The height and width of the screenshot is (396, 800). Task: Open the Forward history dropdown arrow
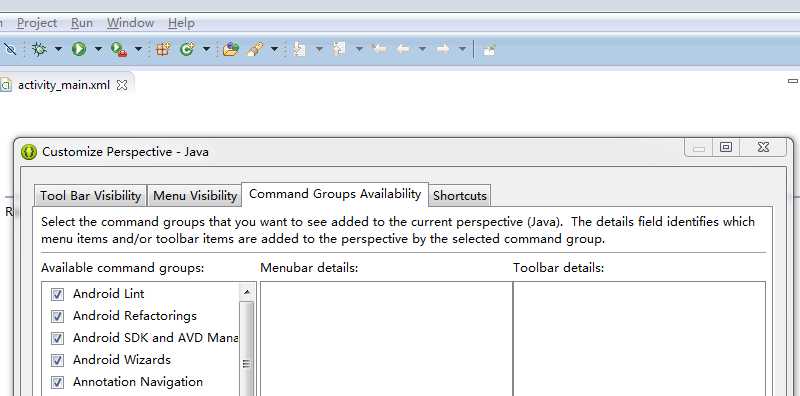coord(462,49)
